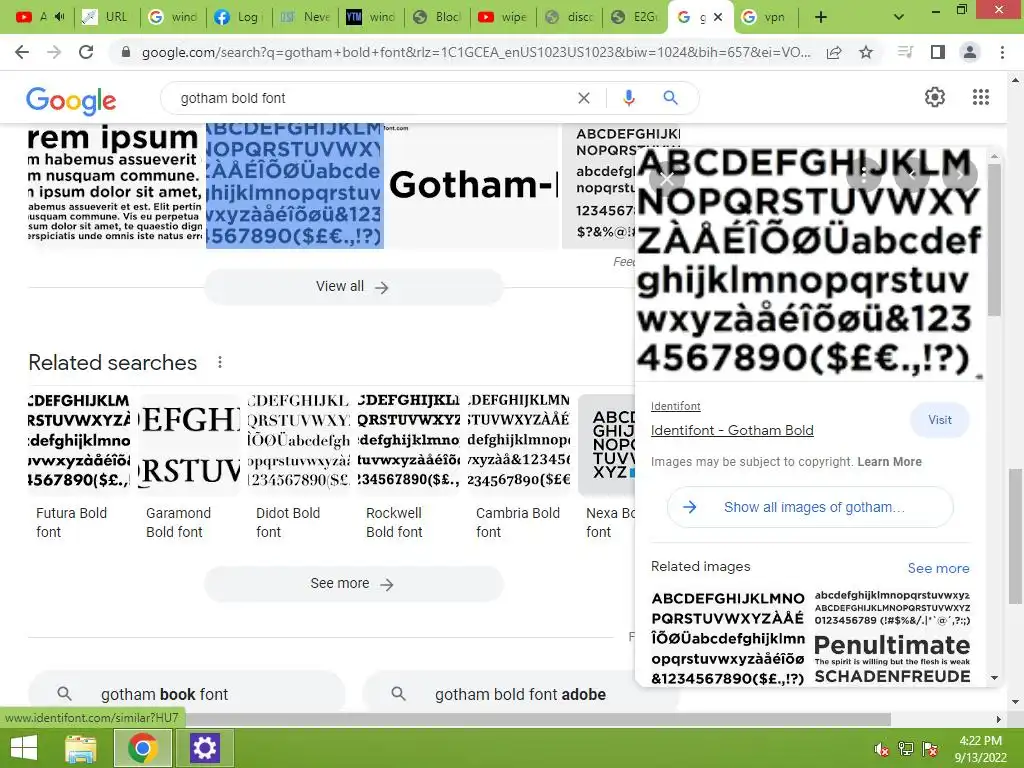Start voice search with microphone
This screenshot has height=768, width=1024.
pos(628,98)
